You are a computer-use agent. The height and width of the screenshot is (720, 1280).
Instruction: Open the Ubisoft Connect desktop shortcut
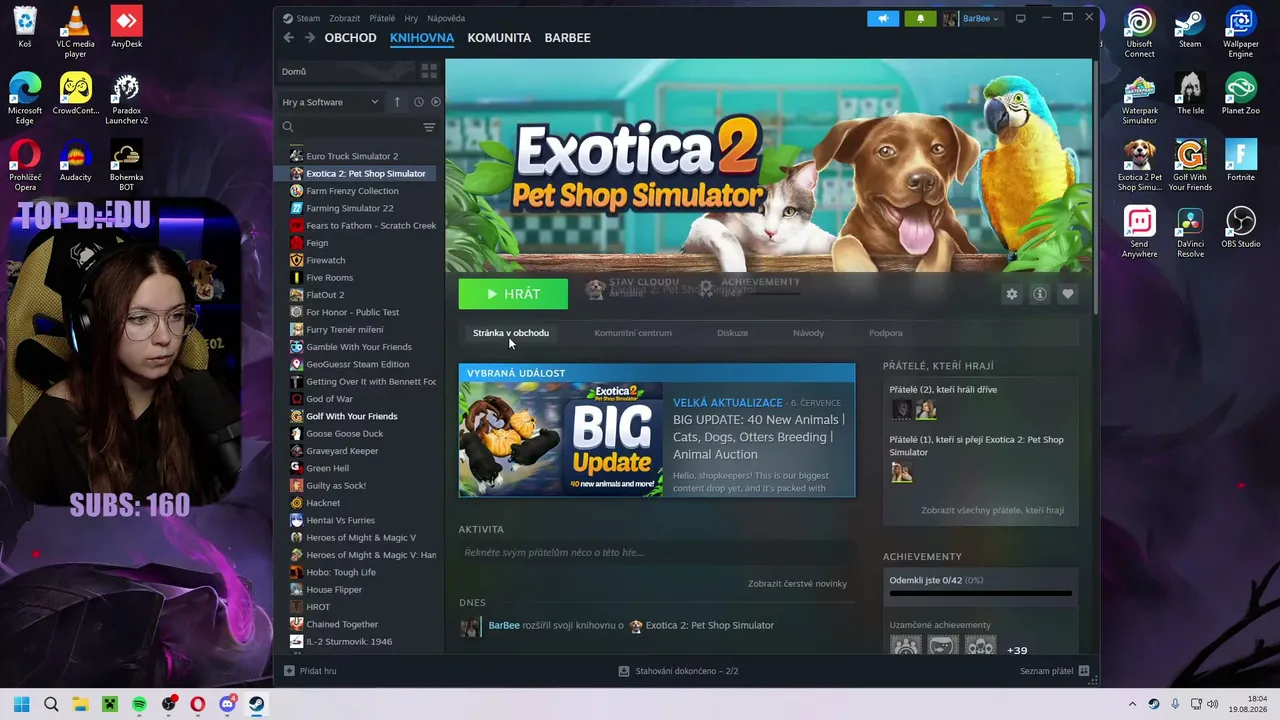click(1139, 33)
